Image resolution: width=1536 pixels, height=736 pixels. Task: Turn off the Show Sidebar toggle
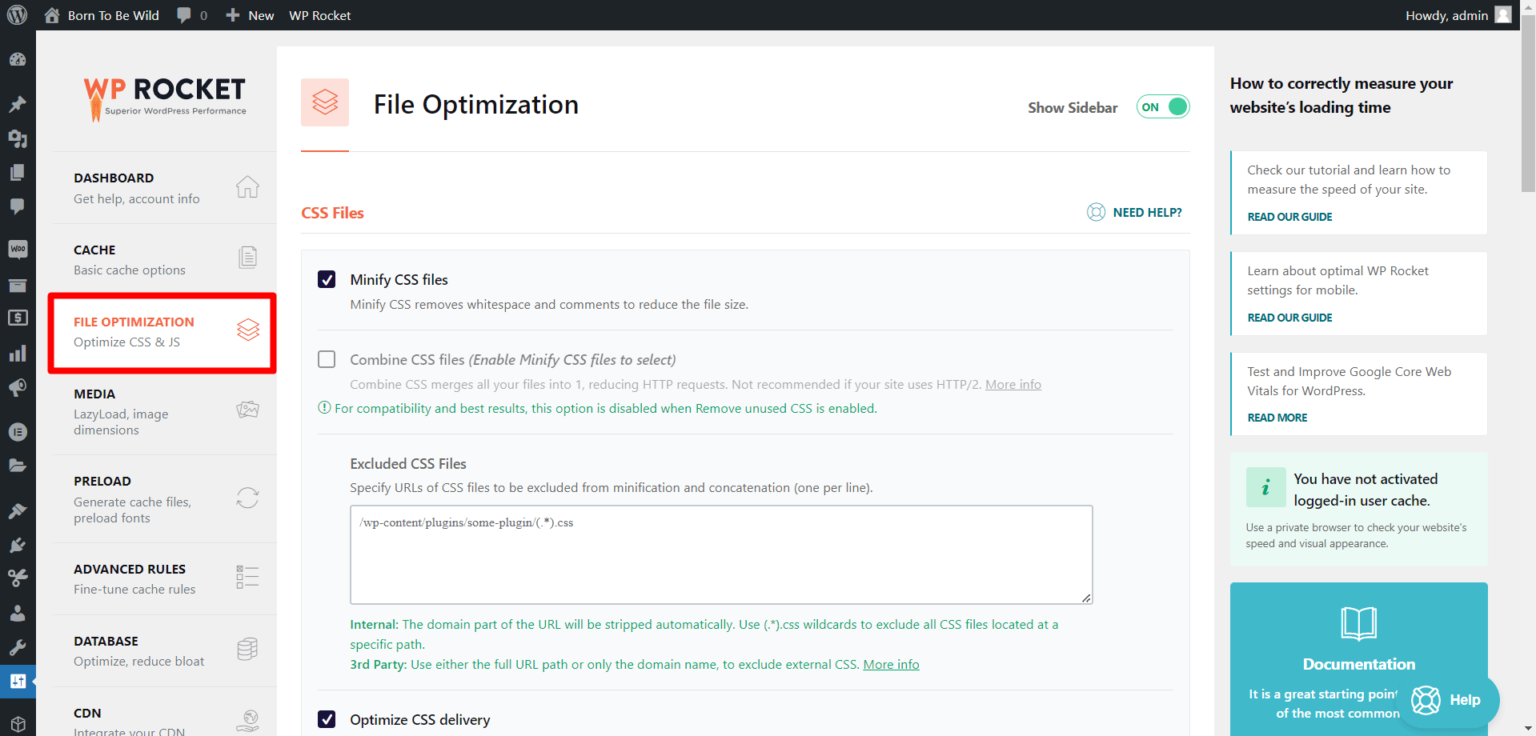[1162, 105]
